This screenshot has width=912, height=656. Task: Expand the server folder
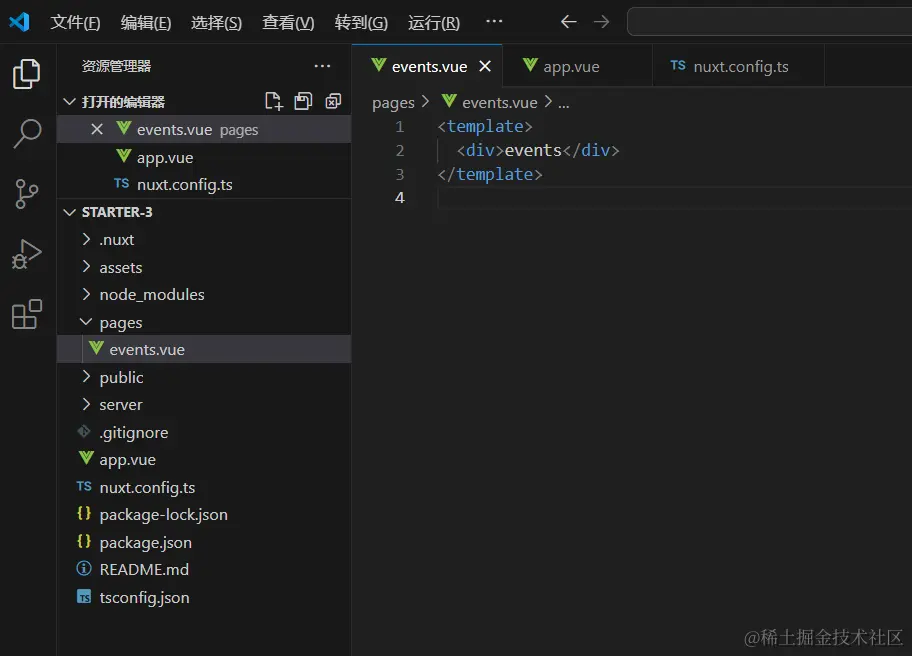(204, 405)
